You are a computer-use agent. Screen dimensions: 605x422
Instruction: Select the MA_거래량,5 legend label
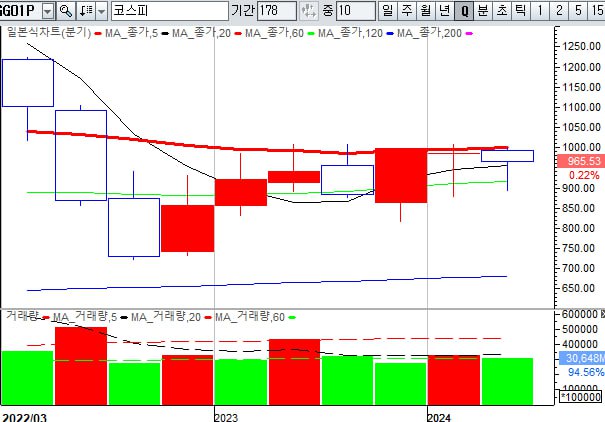(85, 317)
